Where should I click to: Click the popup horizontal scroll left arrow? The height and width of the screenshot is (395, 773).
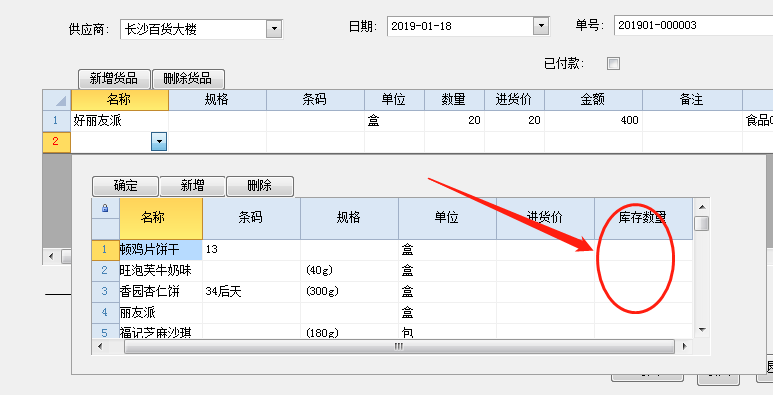coord(100,347)
